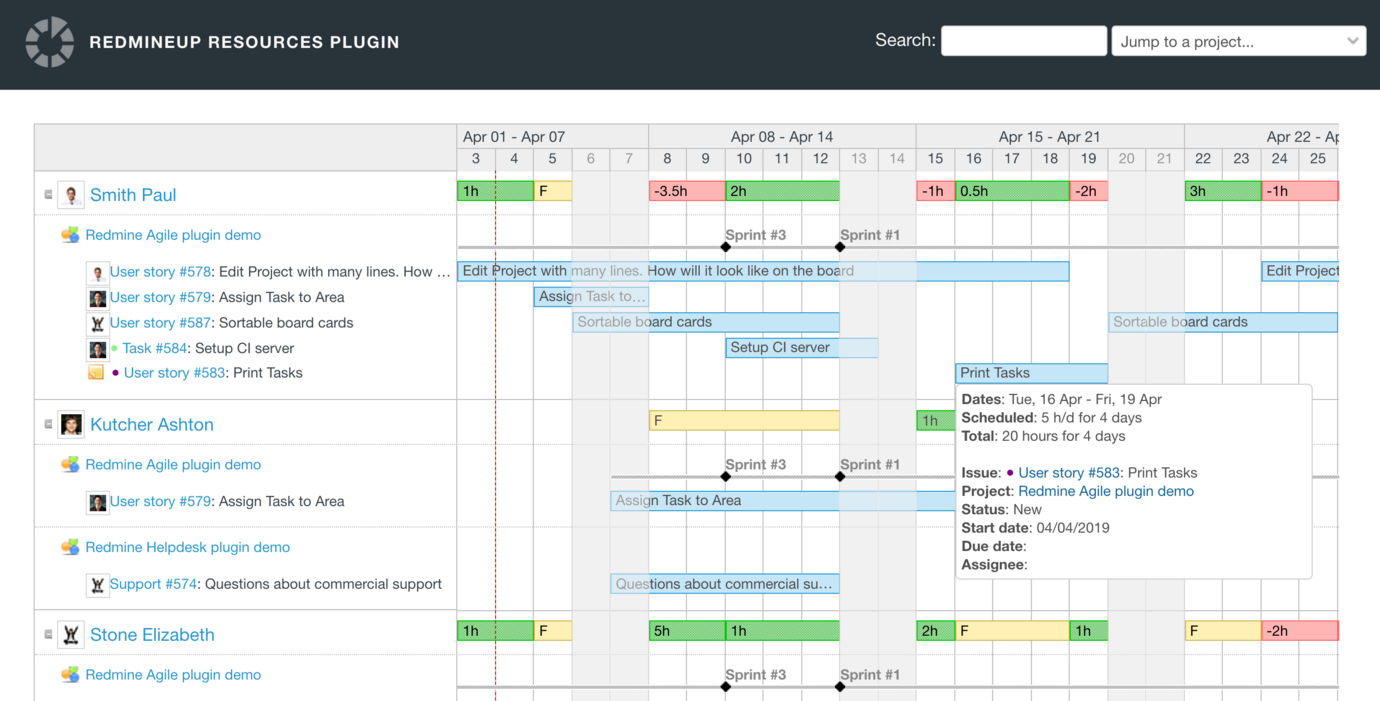
Task: Click the Sprint #3 diamond milestone marker
Action: click(725, 246)
